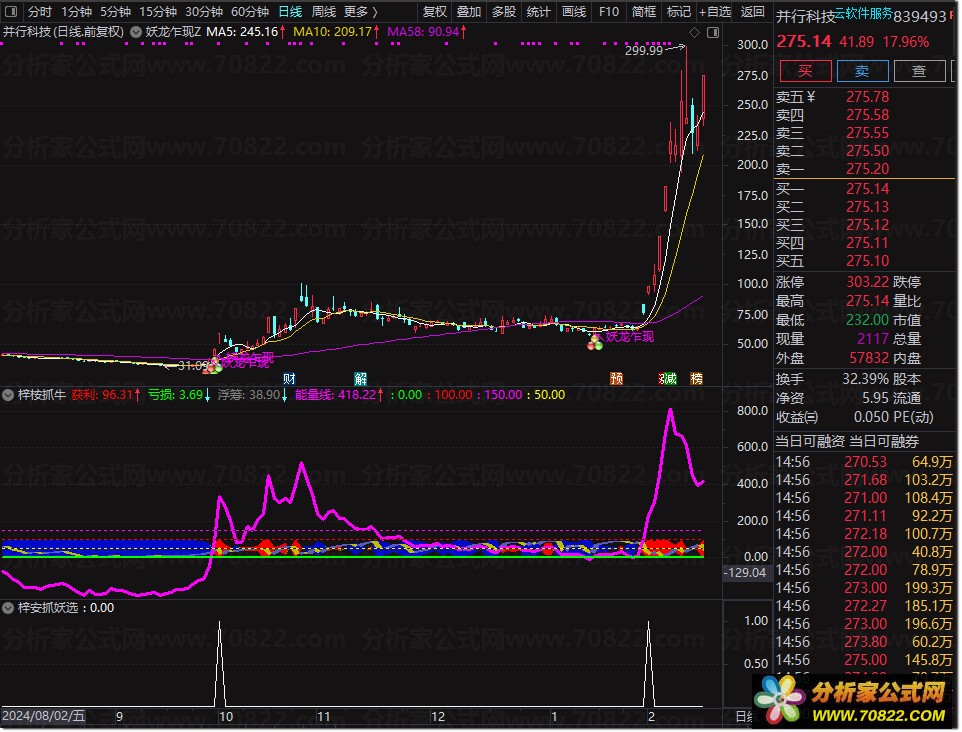This screenshot has height=732, width=962.
Task: Click the 获利: 96.31 indicator value
Action: click(x=106, y=395)
